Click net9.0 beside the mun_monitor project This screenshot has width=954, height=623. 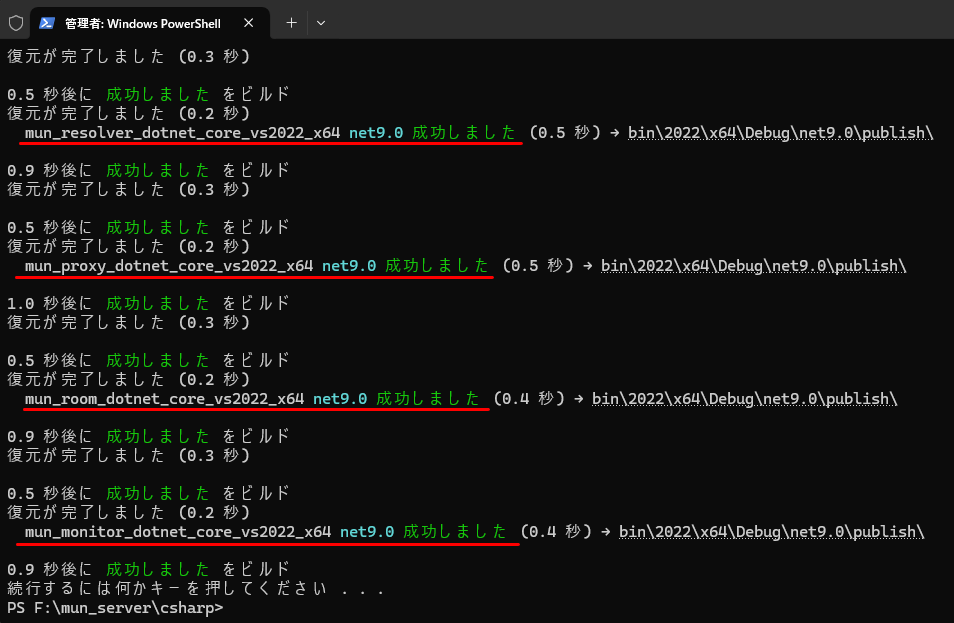coord(367,531)
